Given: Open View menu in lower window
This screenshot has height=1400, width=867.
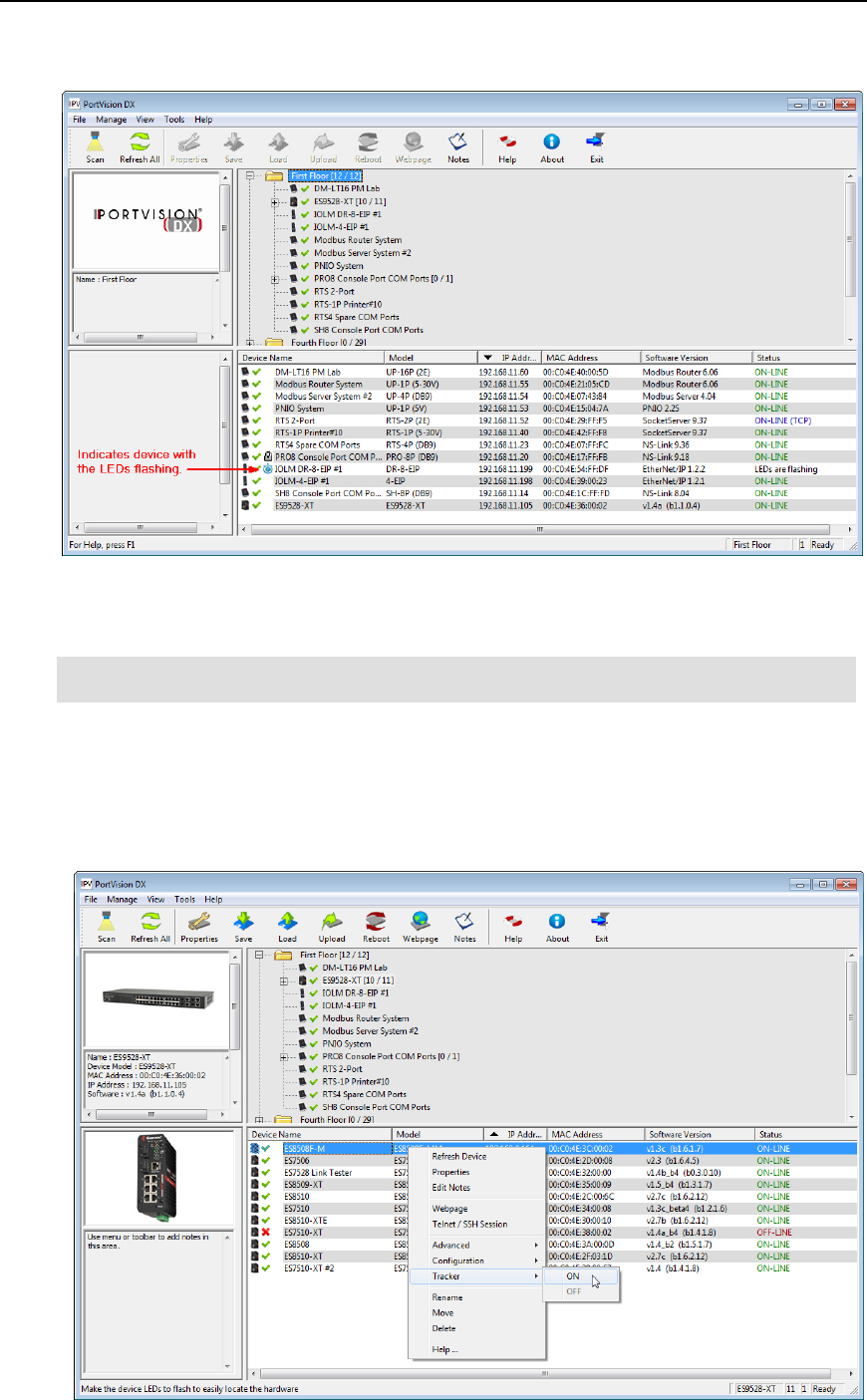Looking at the screenshot, I should (x=156, y=899).
